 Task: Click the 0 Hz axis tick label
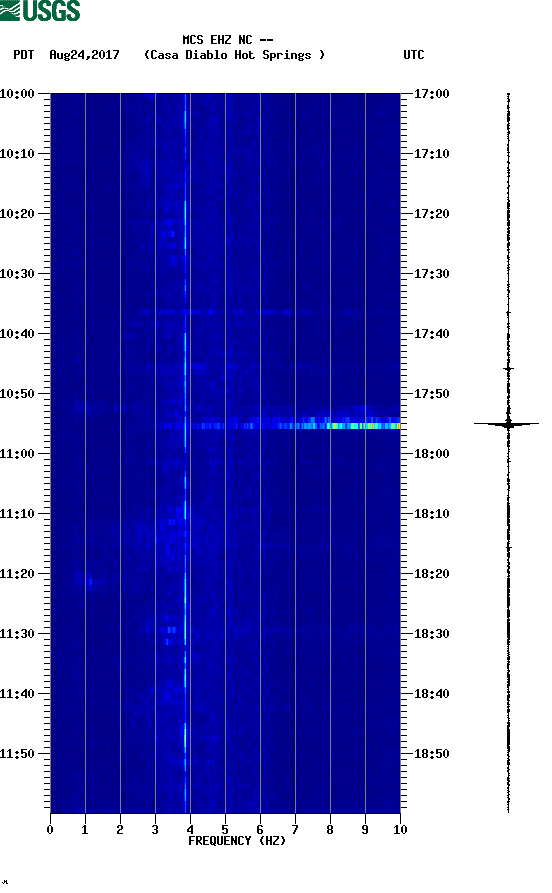[50, 829]
